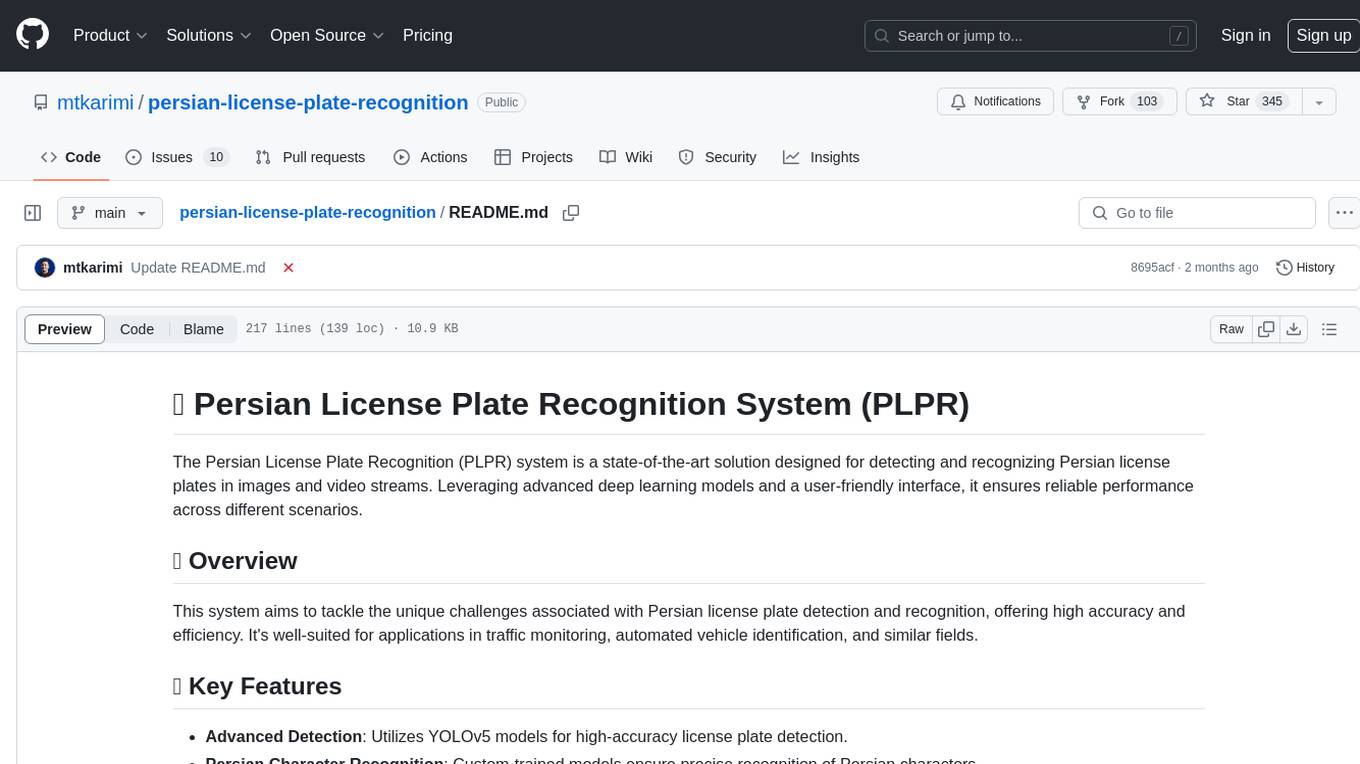Click the Overview heading
1360x764 pixels.
[235, 561]
